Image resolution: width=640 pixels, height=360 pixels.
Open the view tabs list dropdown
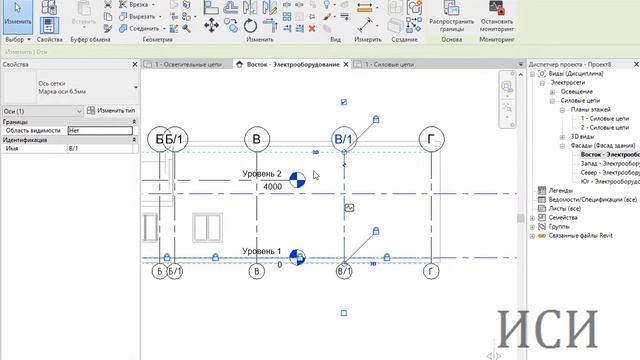coord(521,64)
